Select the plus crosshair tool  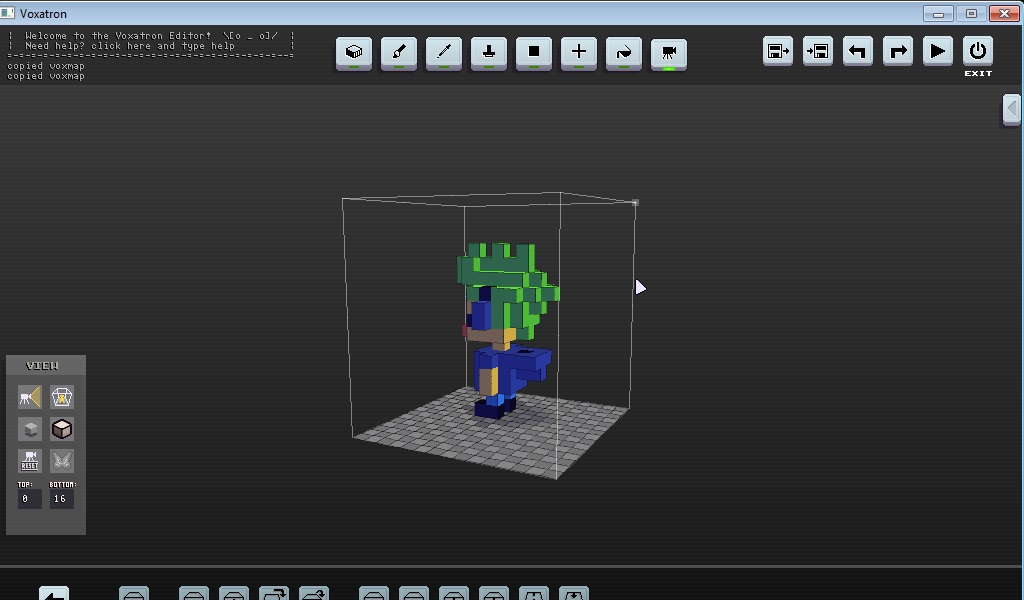579,52
